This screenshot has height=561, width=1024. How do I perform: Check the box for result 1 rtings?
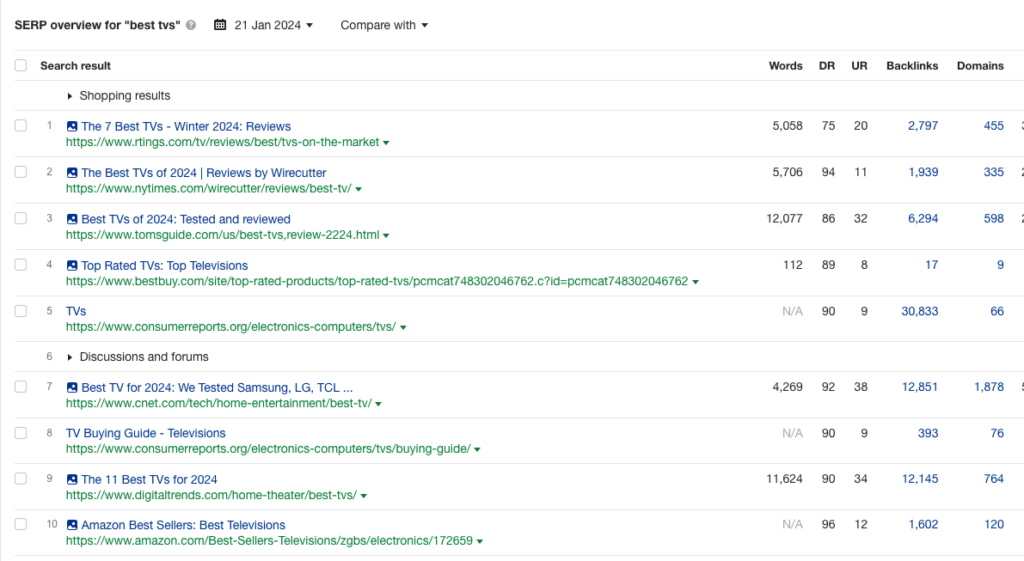click(x=21, y=126)
